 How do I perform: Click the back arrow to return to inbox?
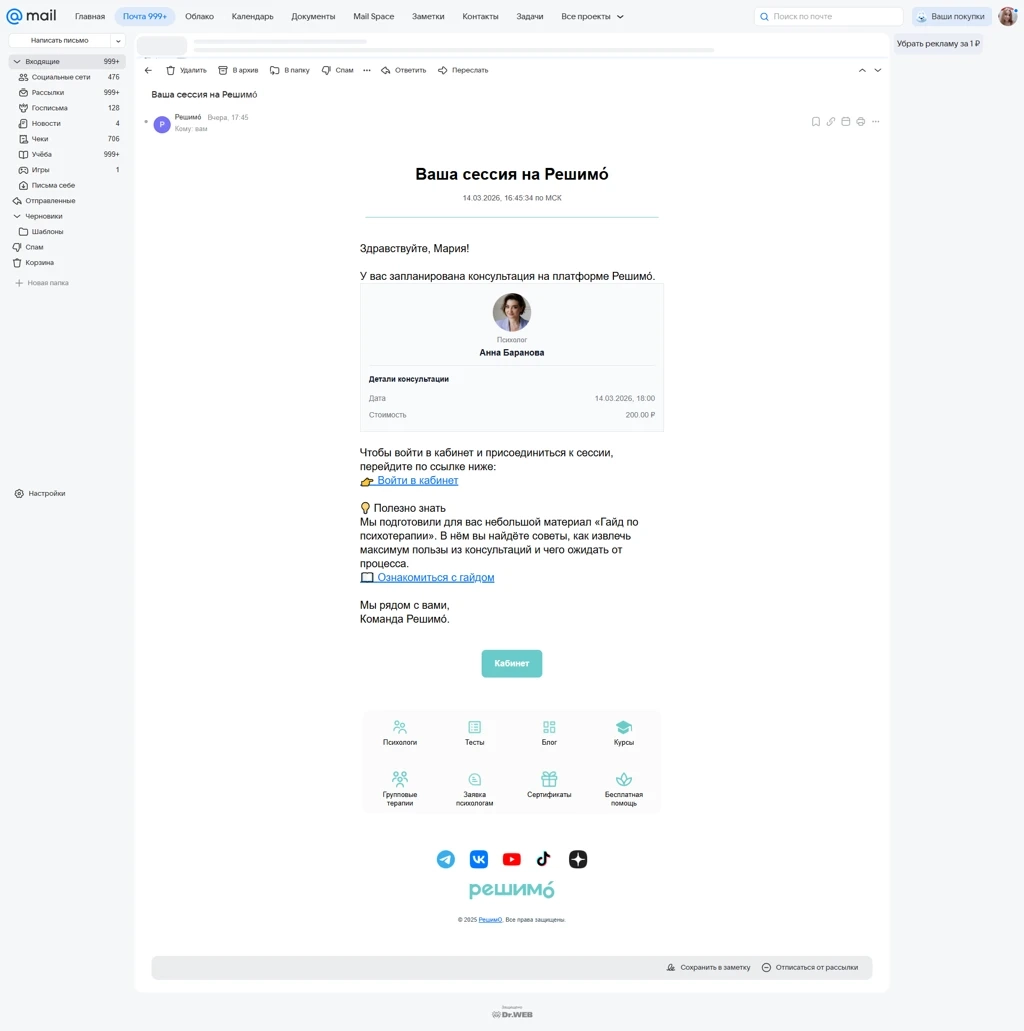pos(148,70)
